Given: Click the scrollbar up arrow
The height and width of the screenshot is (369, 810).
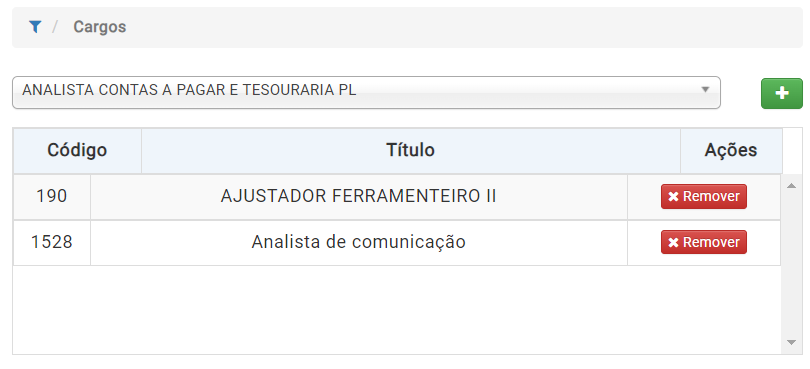Looking at the screenshot, I should (791, 186).
